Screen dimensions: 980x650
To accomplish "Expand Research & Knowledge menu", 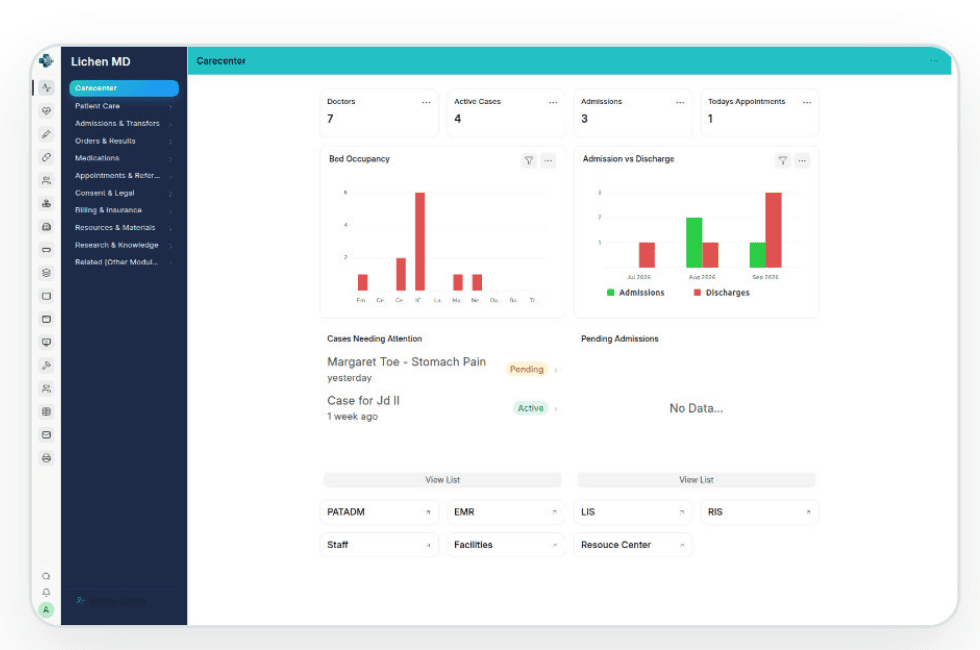I will (x=124, y=245).
